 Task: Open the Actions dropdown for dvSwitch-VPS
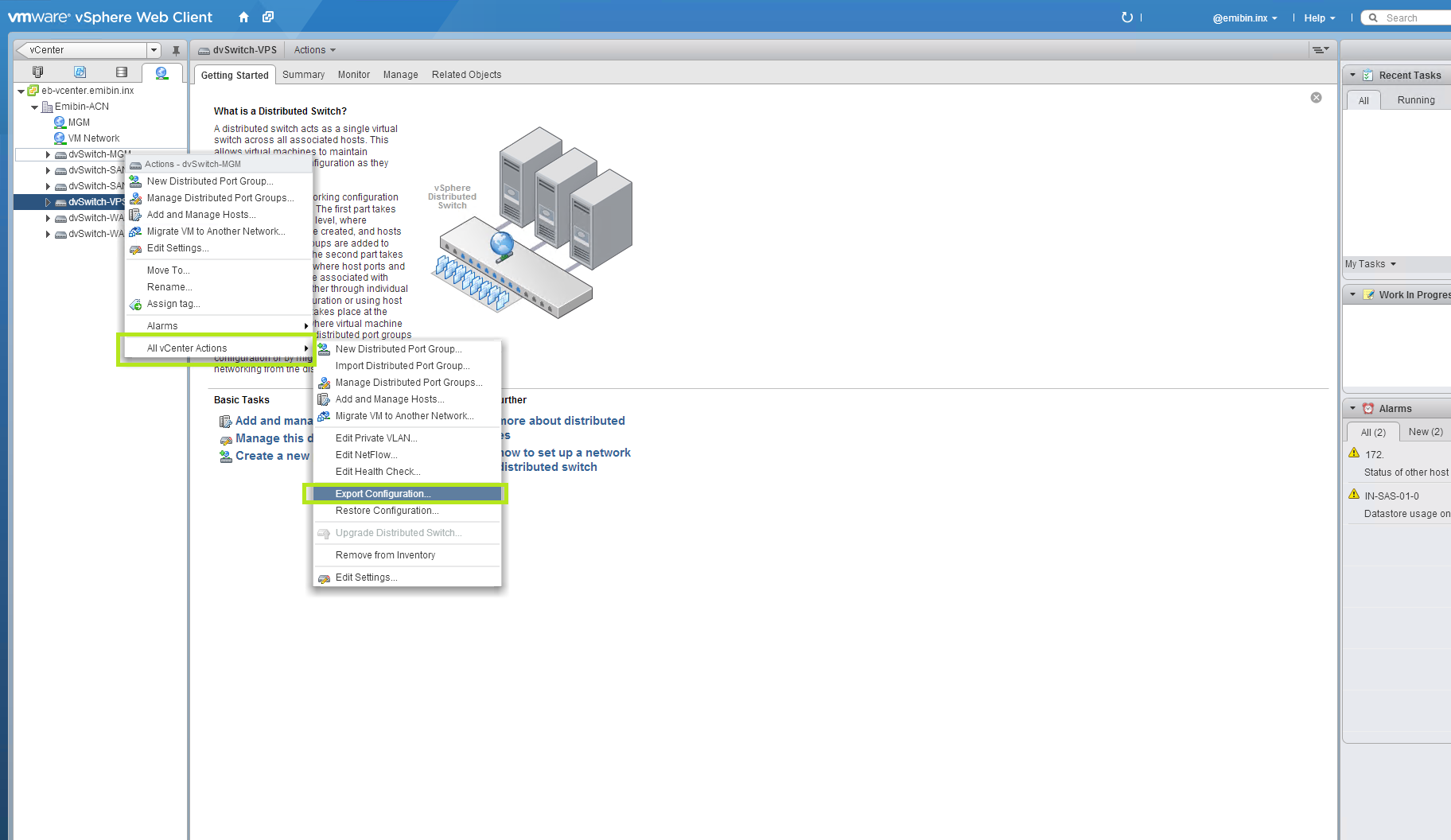(315, 50)
